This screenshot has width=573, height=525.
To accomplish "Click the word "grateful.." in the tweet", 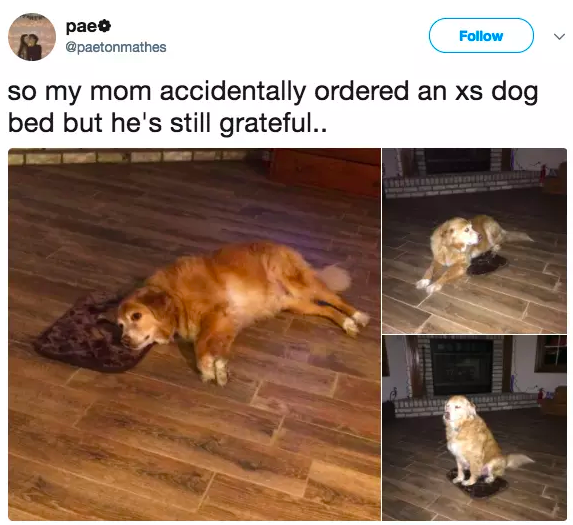I will coord(273,123).
